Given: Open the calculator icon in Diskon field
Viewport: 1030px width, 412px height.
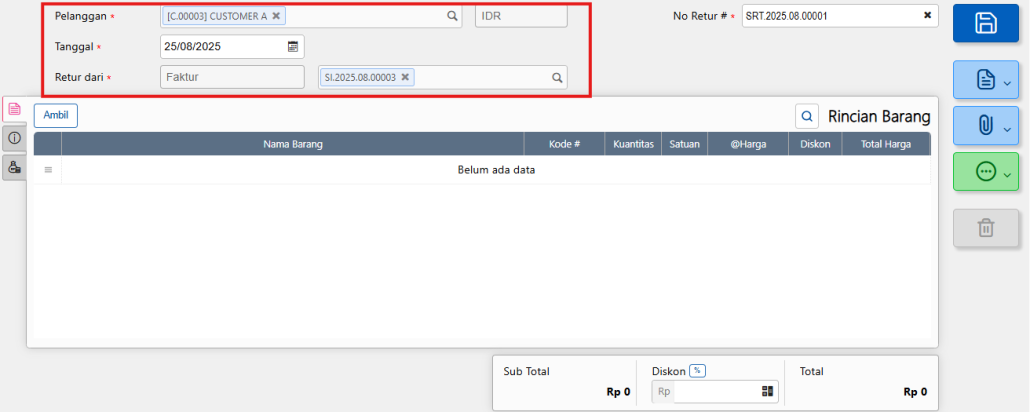Looking at the screenshot, I should [767, 392].
